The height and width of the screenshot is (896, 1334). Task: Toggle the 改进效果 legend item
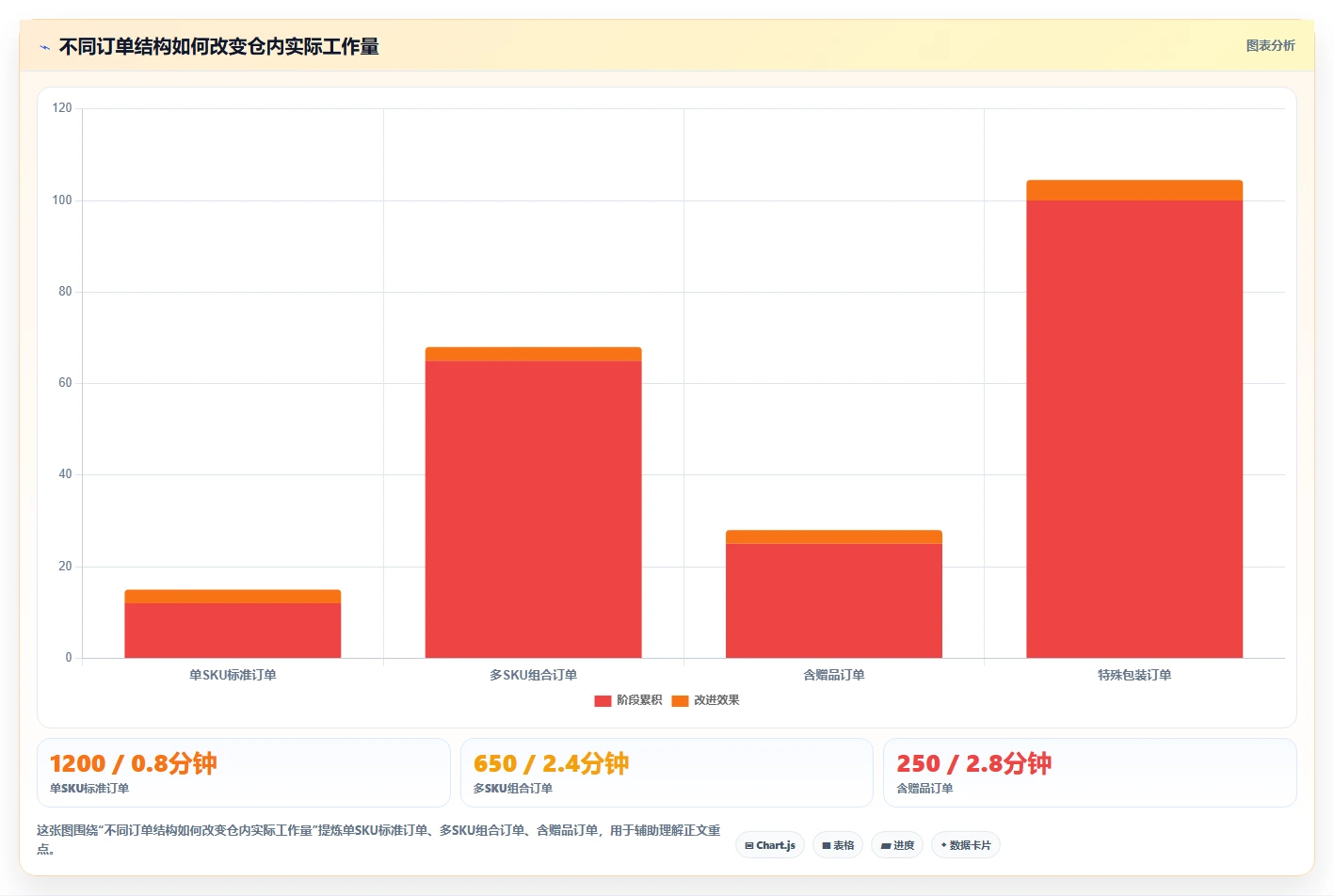click(x=705, y=700)
